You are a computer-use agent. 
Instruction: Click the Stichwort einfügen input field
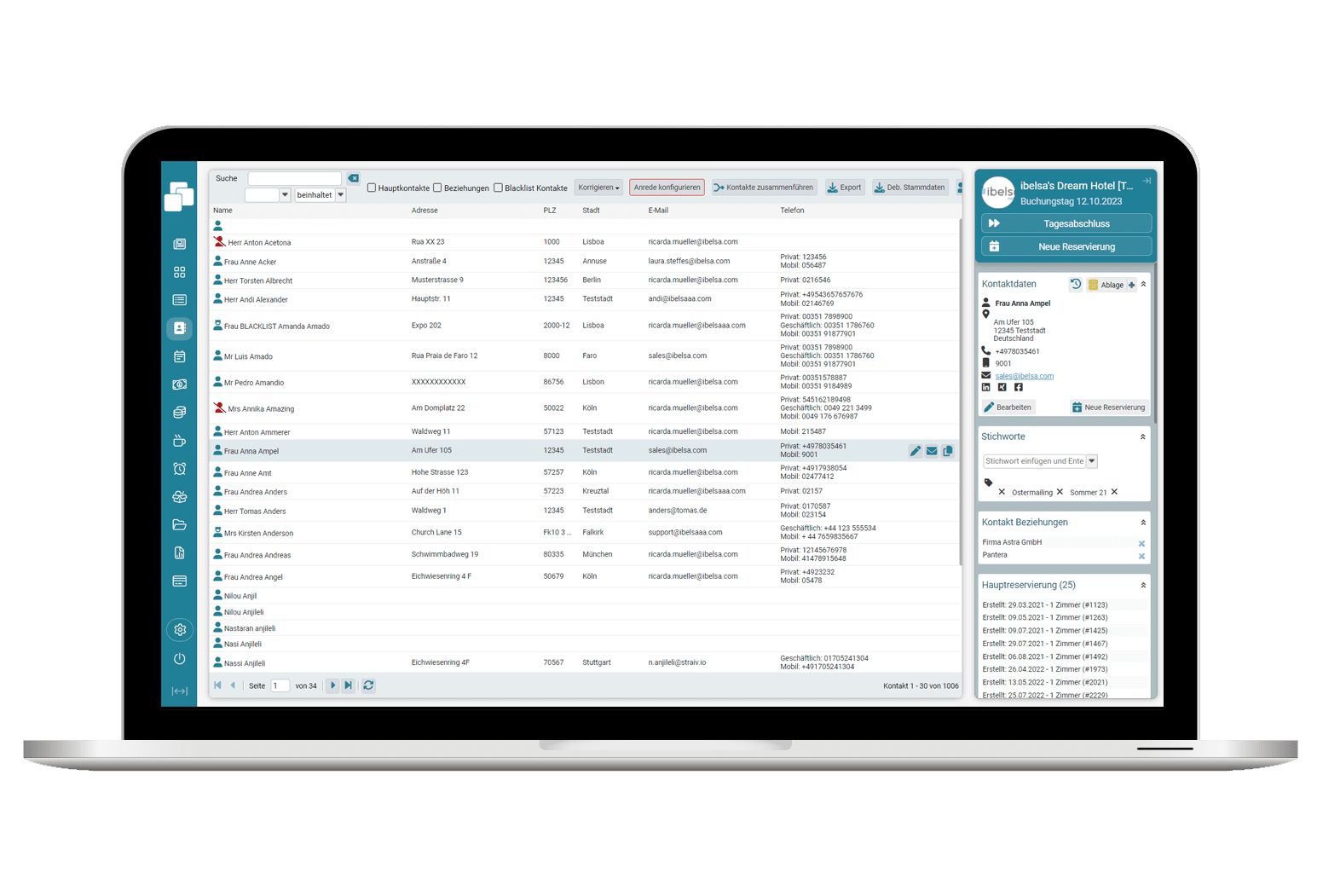[x=1034, y=461]
